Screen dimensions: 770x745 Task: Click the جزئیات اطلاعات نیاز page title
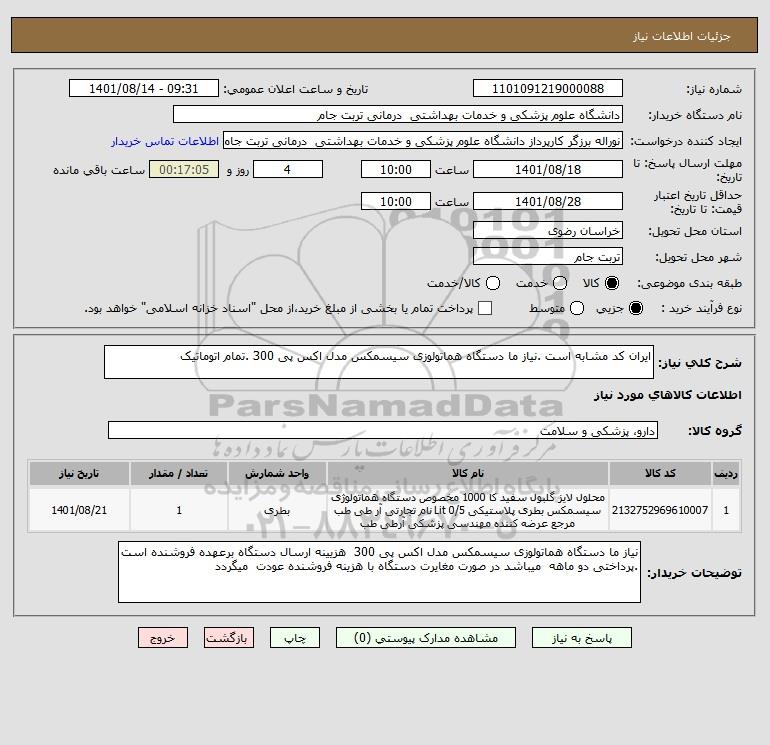(681, 36)
